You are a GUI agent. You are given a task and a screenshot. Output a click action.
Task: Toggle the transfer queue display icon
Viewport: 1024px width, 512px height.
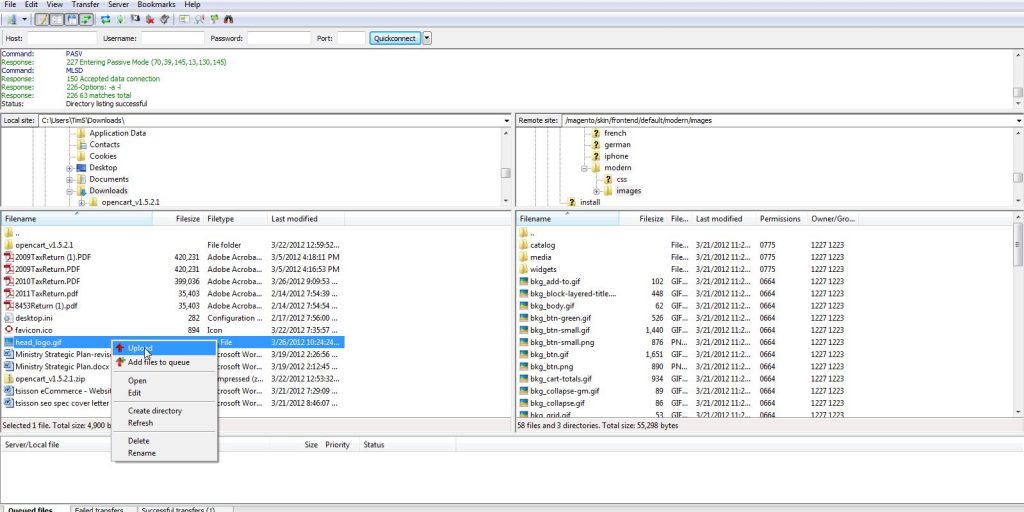click(86, 19)
